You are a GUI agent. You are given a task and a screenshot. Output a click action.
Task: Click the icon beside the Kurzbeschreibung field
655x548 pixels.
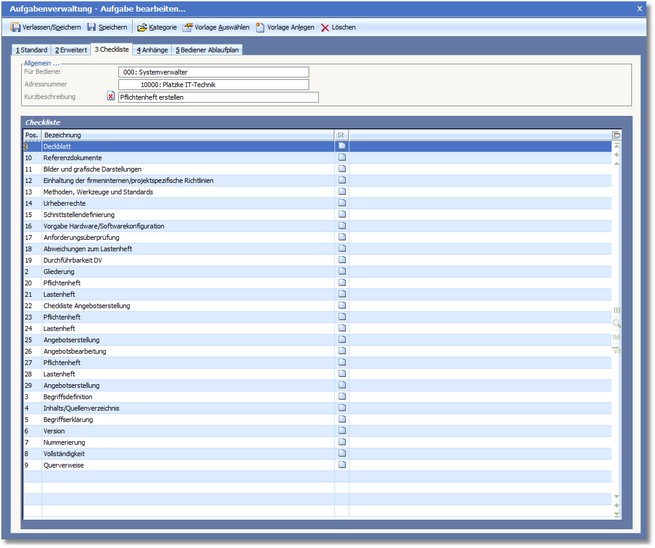[x=110, y=98]
